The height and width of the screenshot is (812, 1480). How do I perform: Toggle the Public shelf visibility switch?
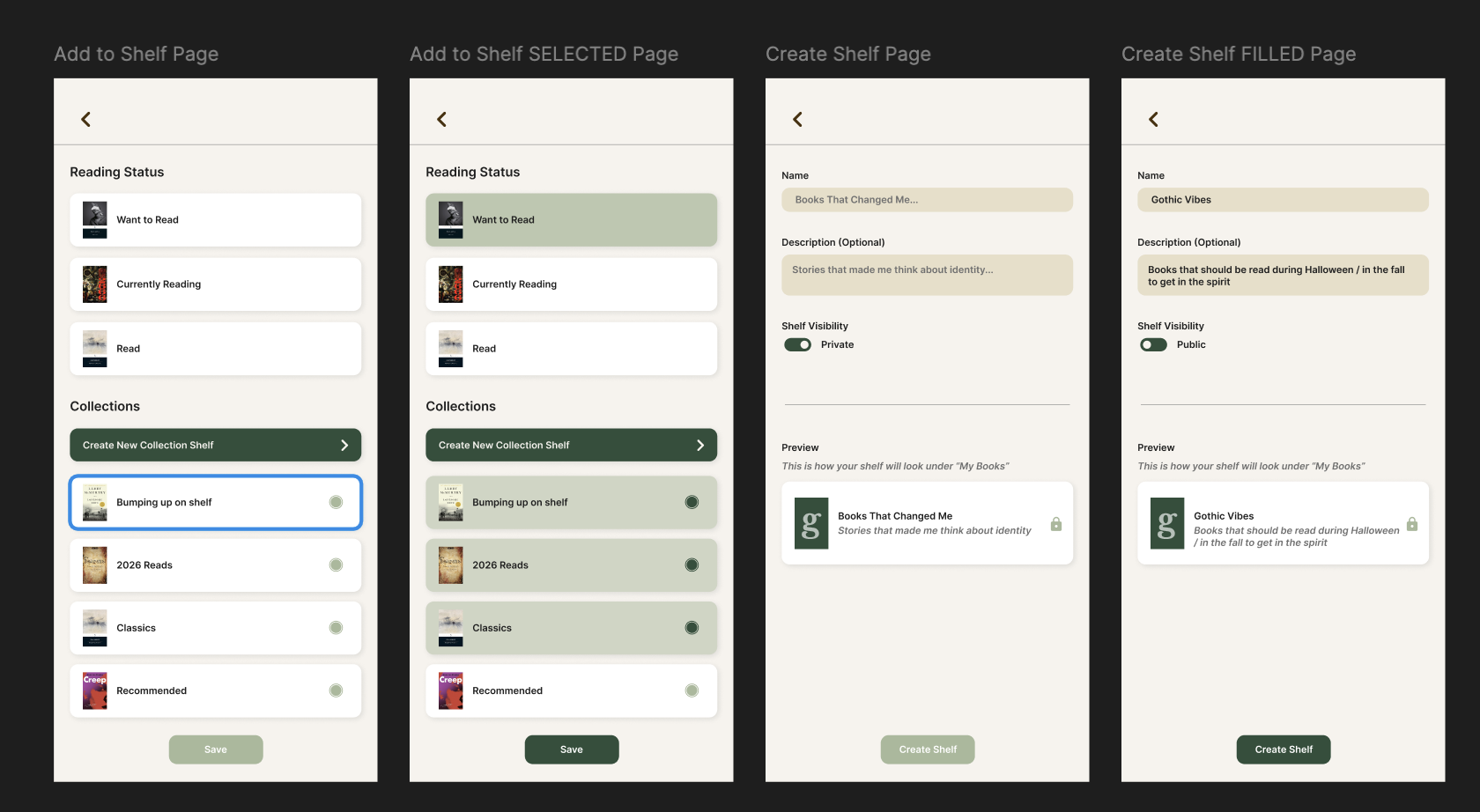(1153, 344)
